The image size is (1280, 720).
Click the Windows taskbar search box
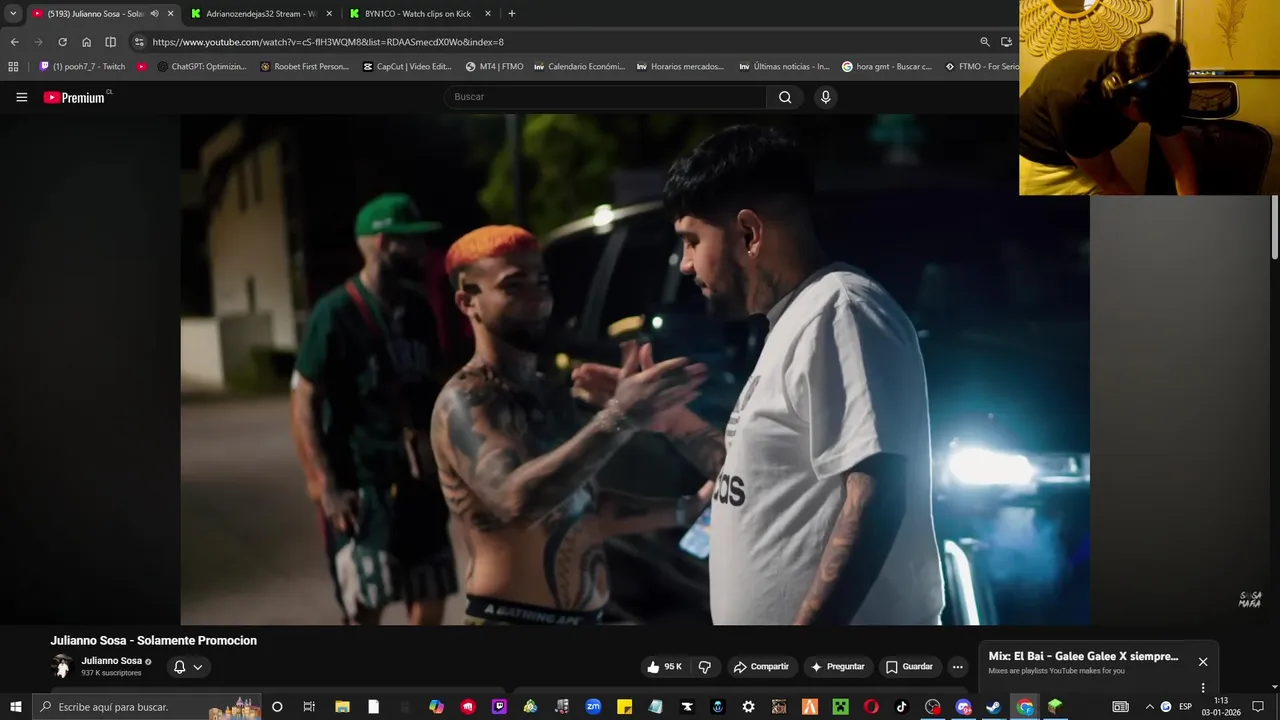pyautogui.click(x=147, y=707)
